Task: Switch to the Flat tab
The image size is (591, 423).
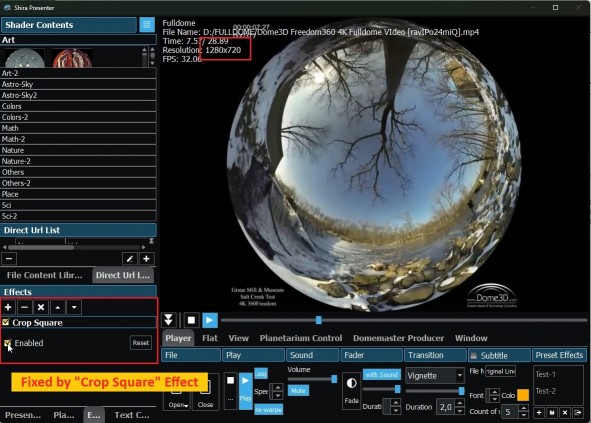Action: (x=210, y=338)
